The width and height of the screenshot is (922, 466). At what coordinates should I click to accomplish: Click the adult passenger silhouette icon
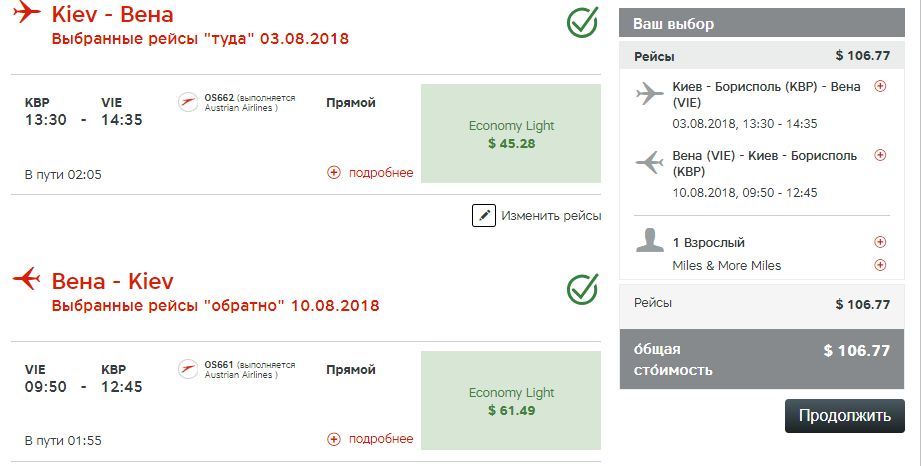[x=651, y=242]
